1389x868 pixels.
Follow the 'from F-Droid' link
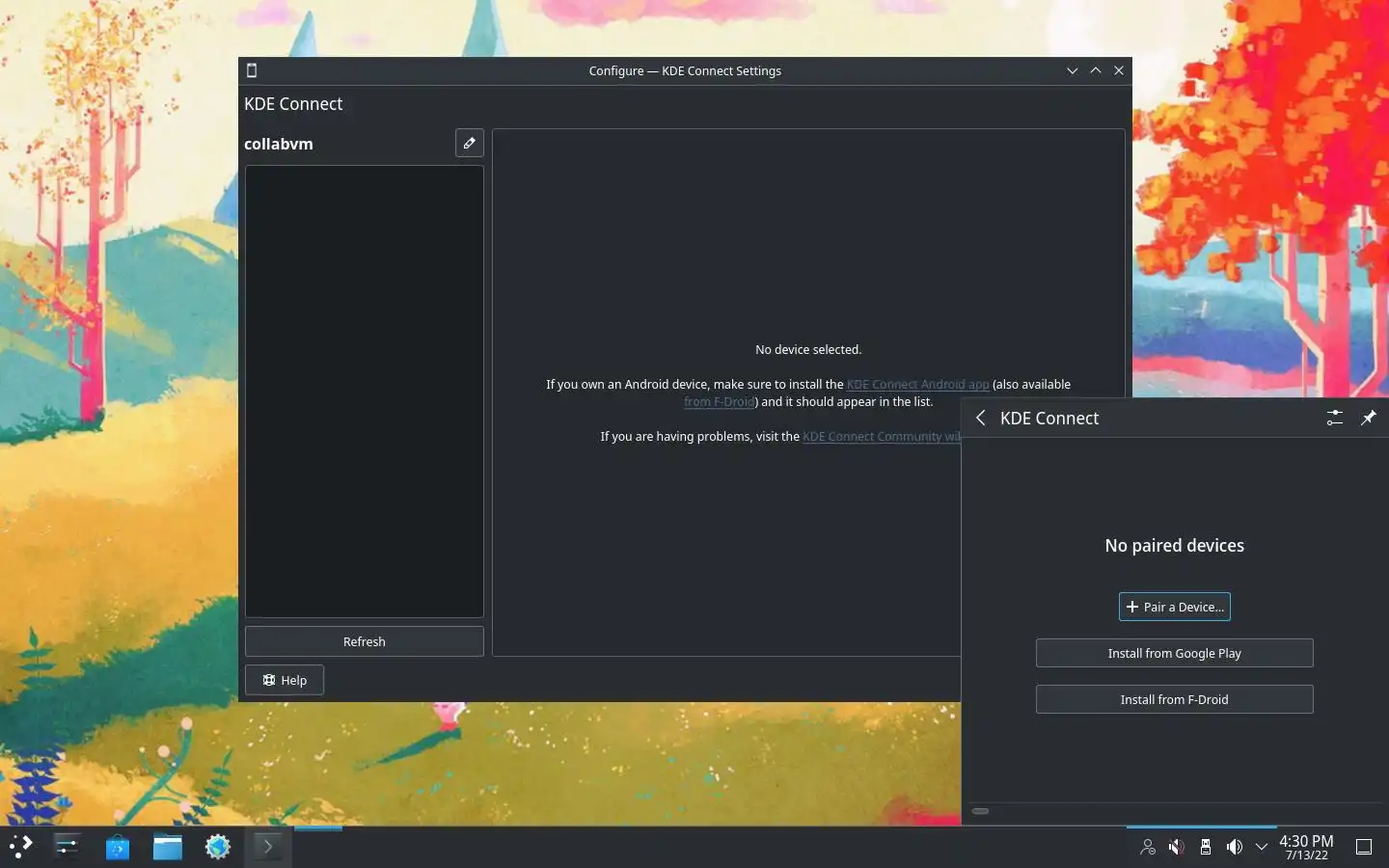point(719,401)
